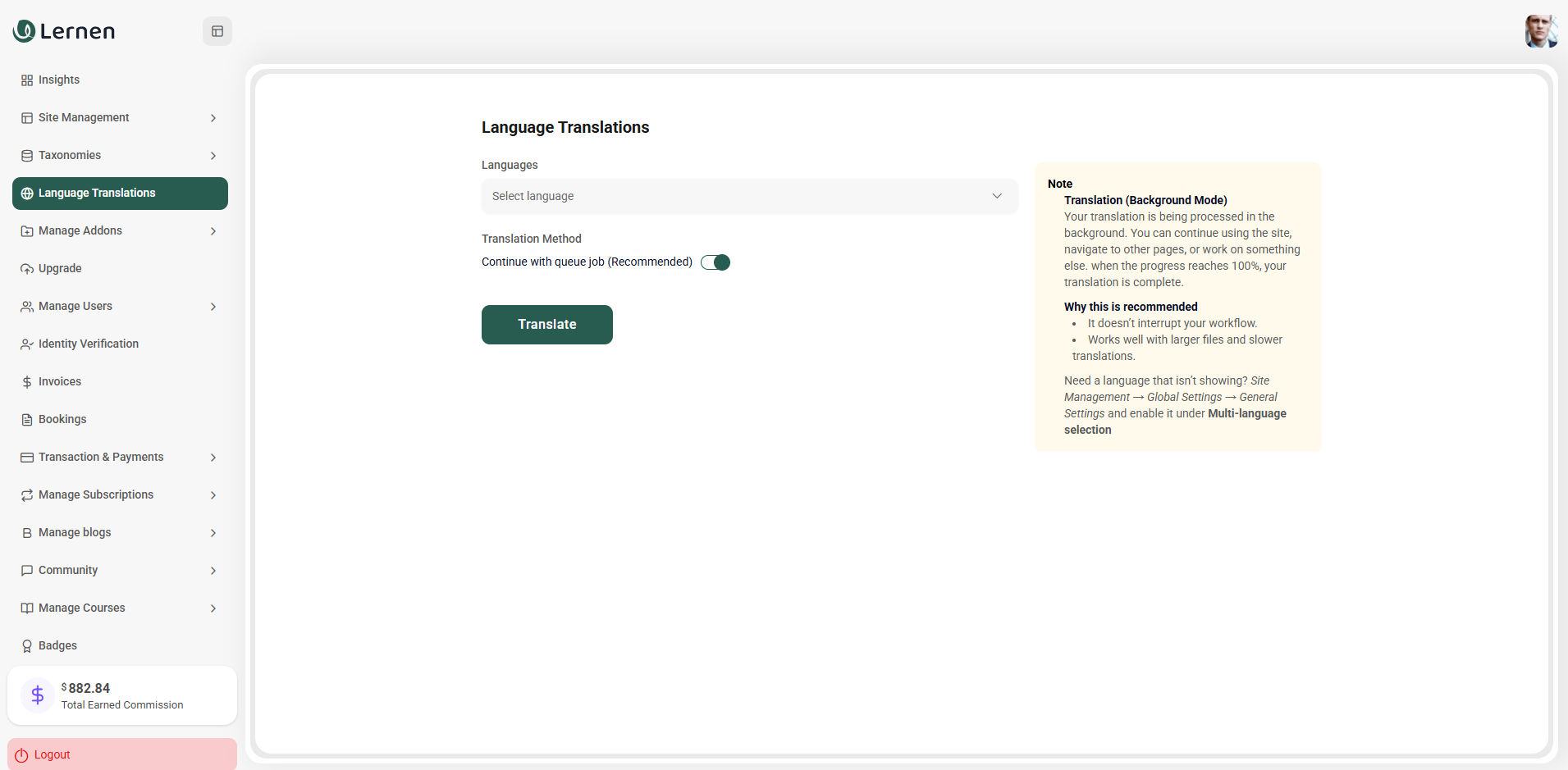The image size is (1568, 770).
Task: Click the Logout button
Action: pyautogui.click(x=122, y=754)
